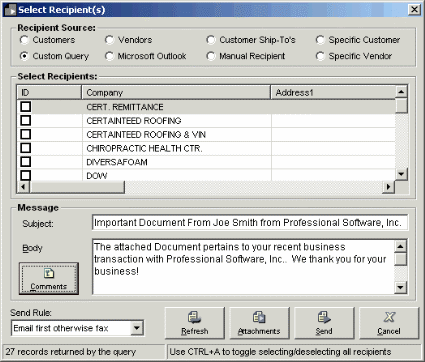Select the CHIROPRACTIC HEALTH CTR. company cell
The image size is (425, 362).
pos(177,148)
